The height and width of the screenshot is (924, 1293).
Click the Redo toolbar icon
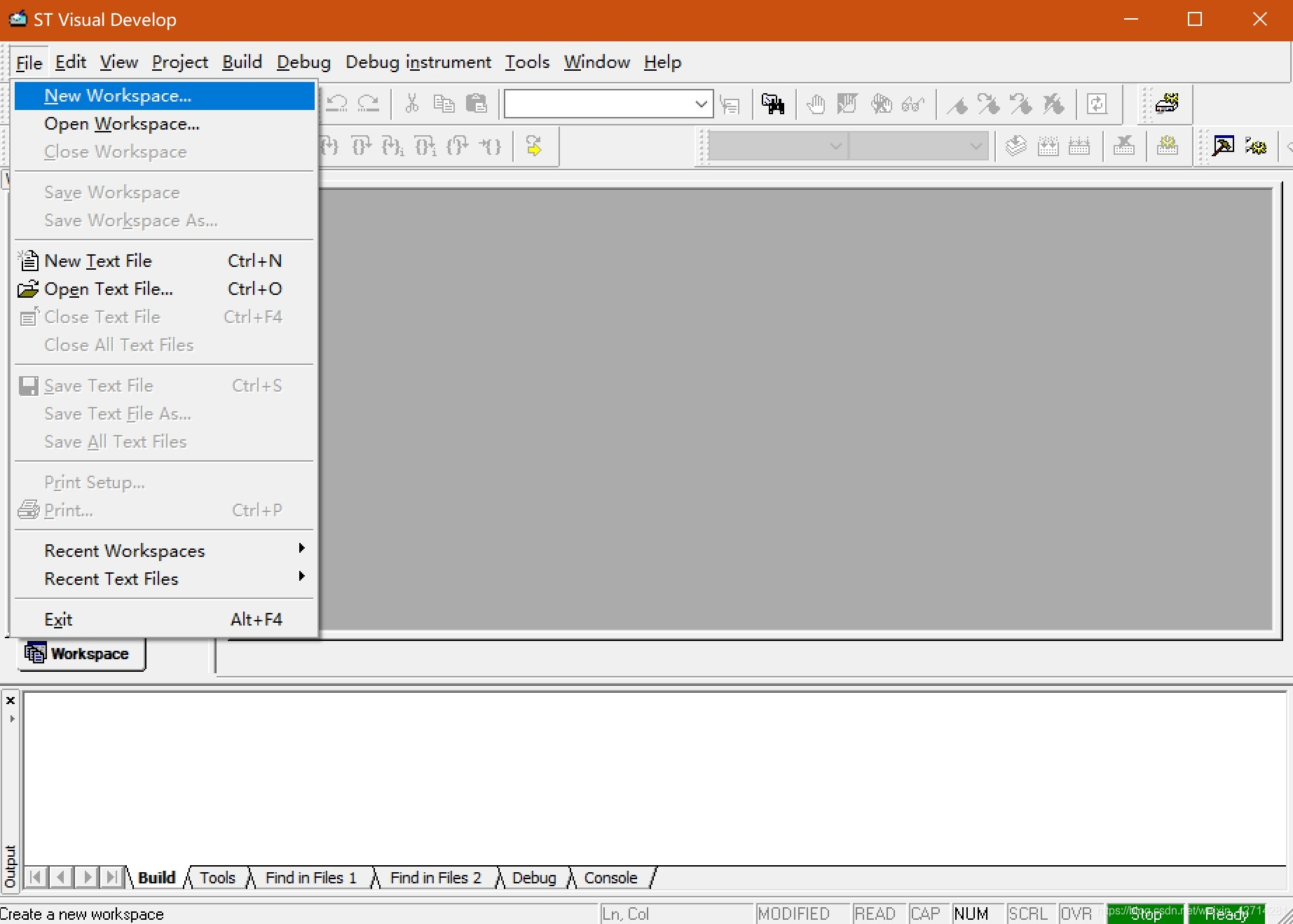pyautogui.click(x=369, y=104)
